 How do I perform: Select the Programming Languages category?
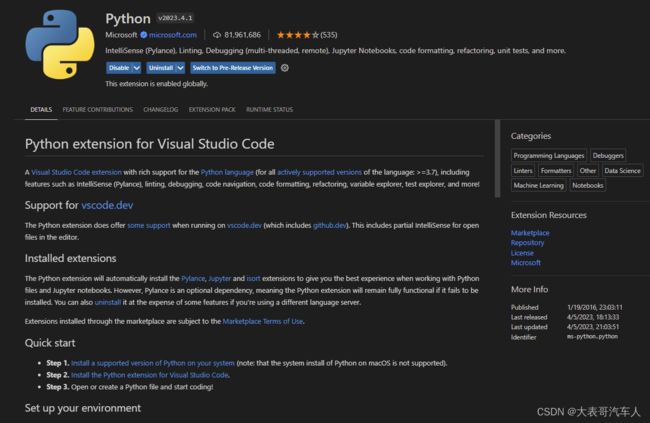click(x=549, y=156)
